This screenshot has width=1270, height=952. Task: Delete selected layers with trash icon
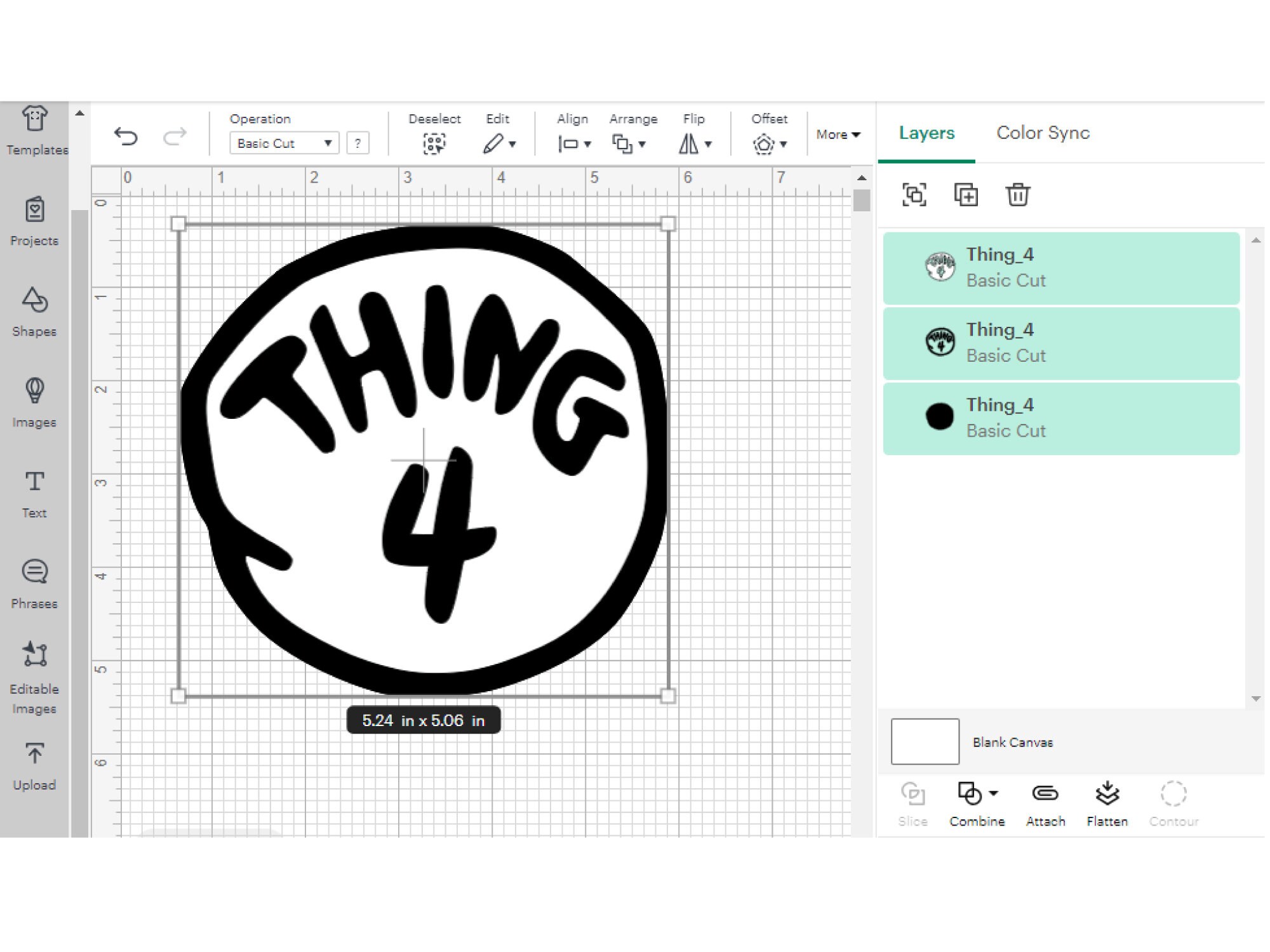tap(1017, 195)
